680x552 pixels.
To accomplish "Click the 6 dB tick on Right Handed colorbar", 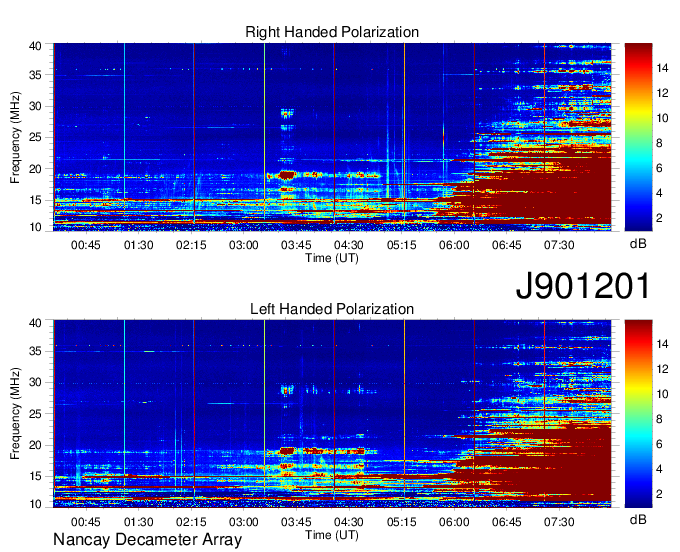I will (x=660, y=168).
